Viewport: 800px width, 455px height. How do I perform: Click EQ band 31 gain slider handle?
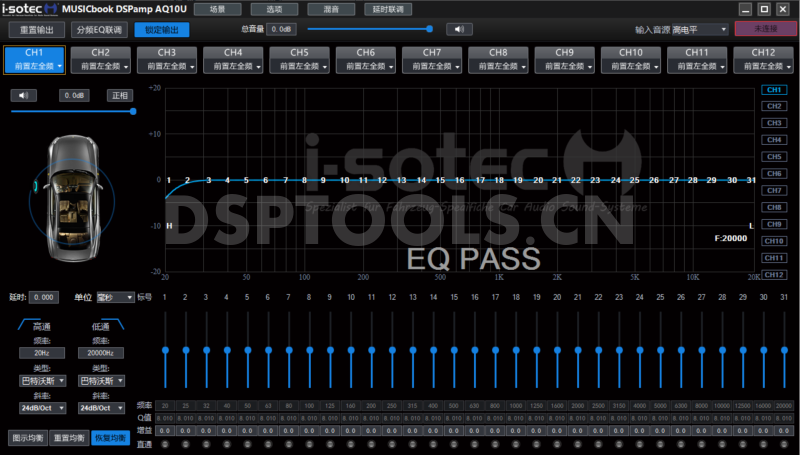coord(784,350)
